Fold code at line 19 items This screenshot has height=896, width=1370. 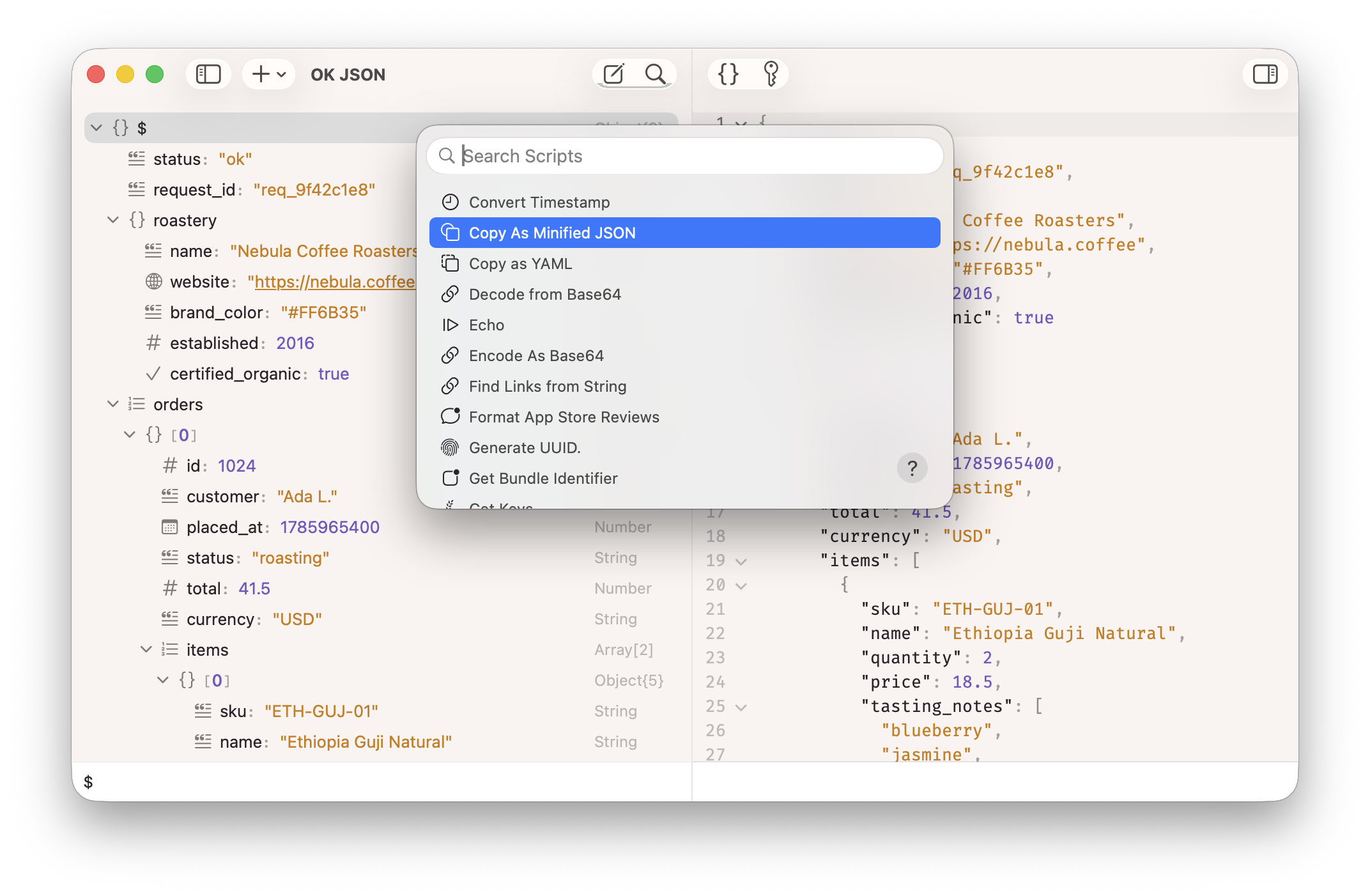click(741, 562)
